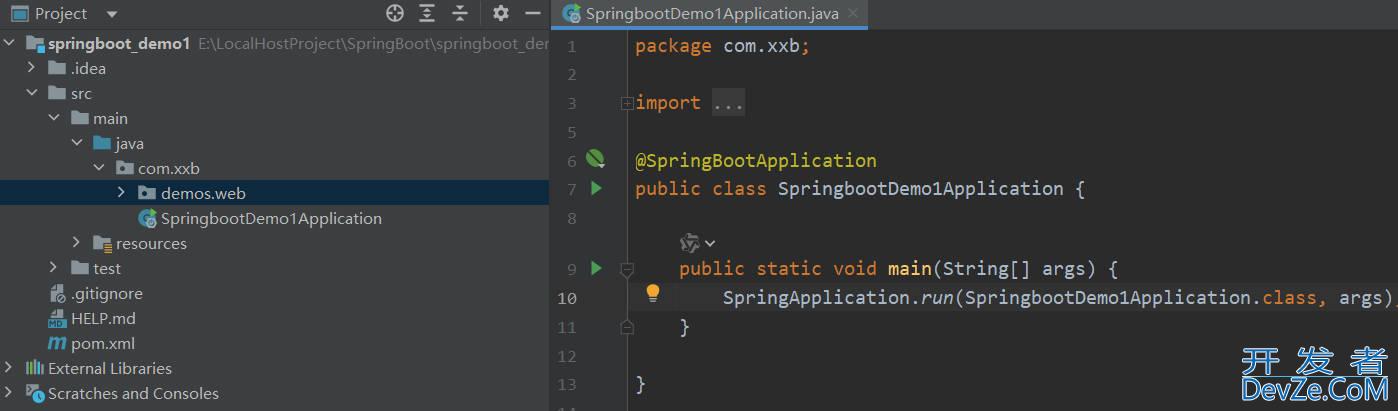The image size is (1398, 411).
Task: Select the test folder row
Action: 274,268
